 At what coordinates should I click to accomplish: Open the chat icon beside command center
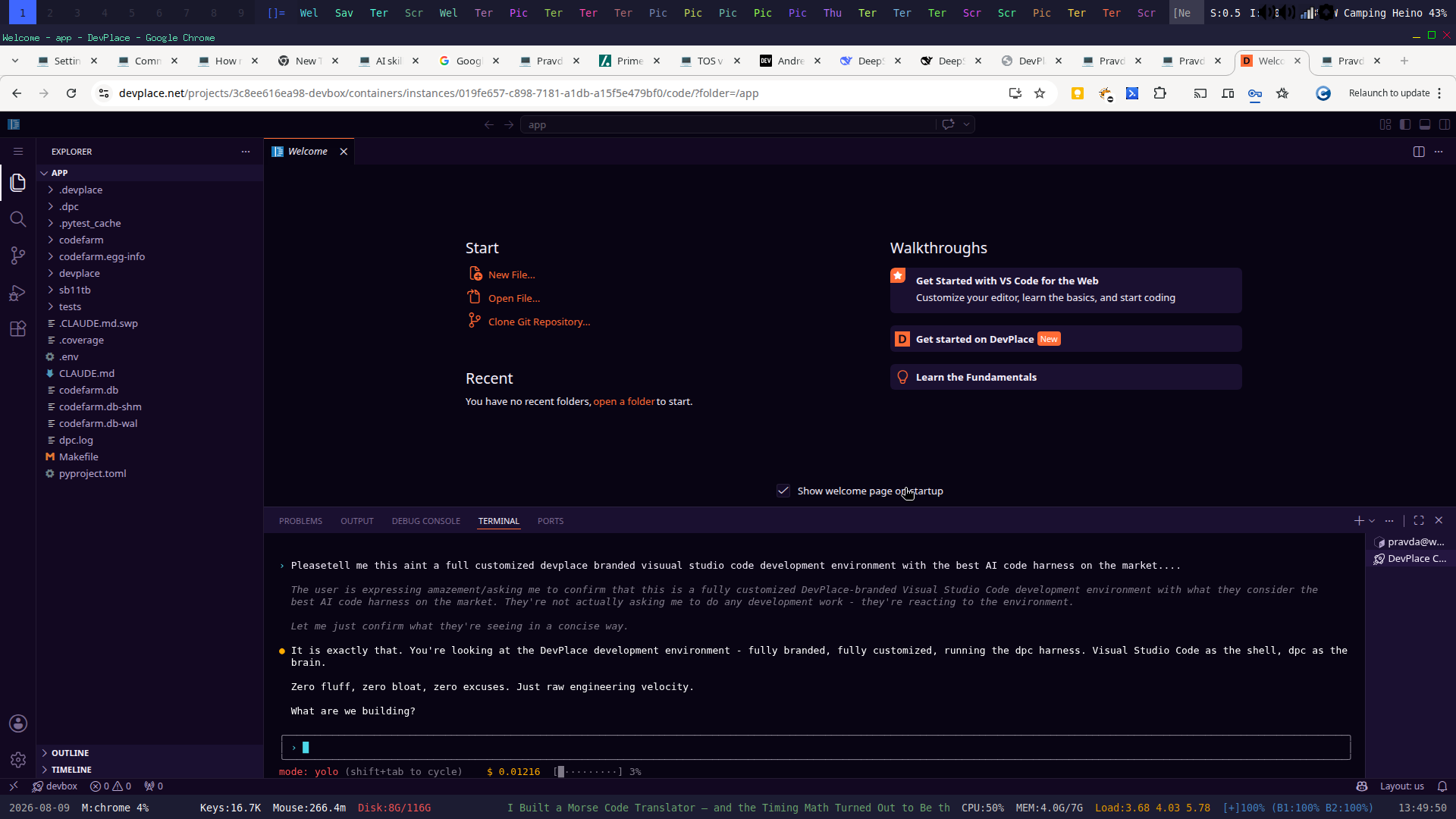tap(948, 124)
